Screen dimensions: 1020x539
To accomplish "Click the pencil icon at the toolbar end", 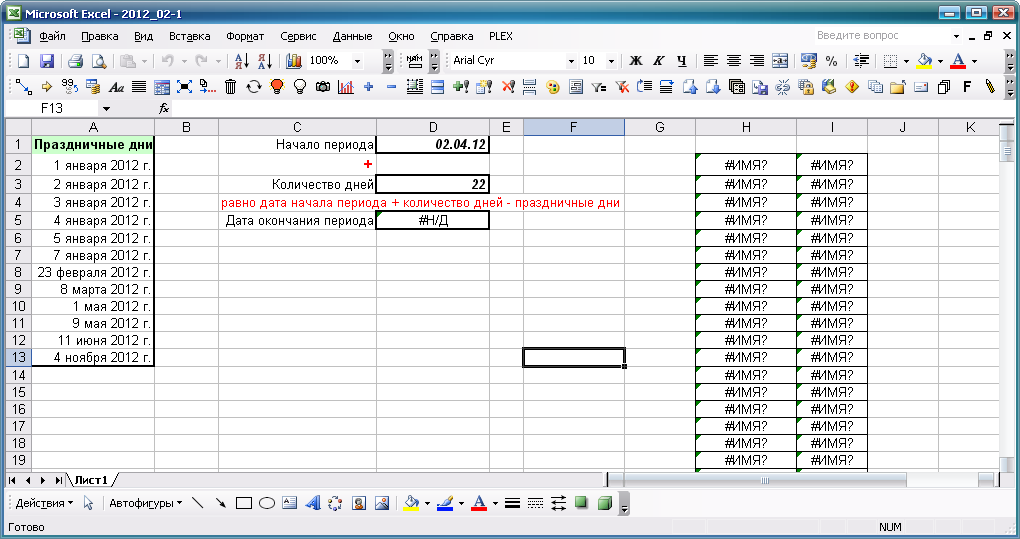I will pyautogui.click(x=990, y=86).
